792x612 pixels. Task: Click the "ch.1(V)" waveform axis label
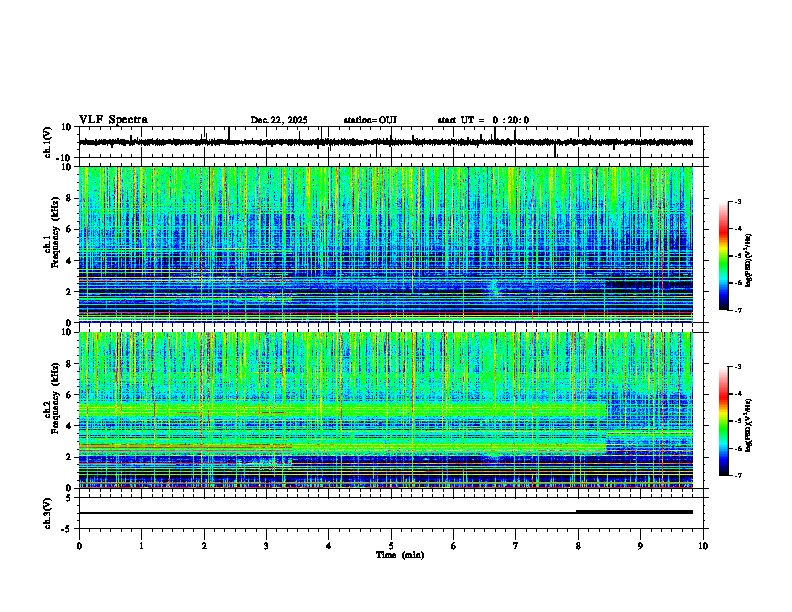48,142
